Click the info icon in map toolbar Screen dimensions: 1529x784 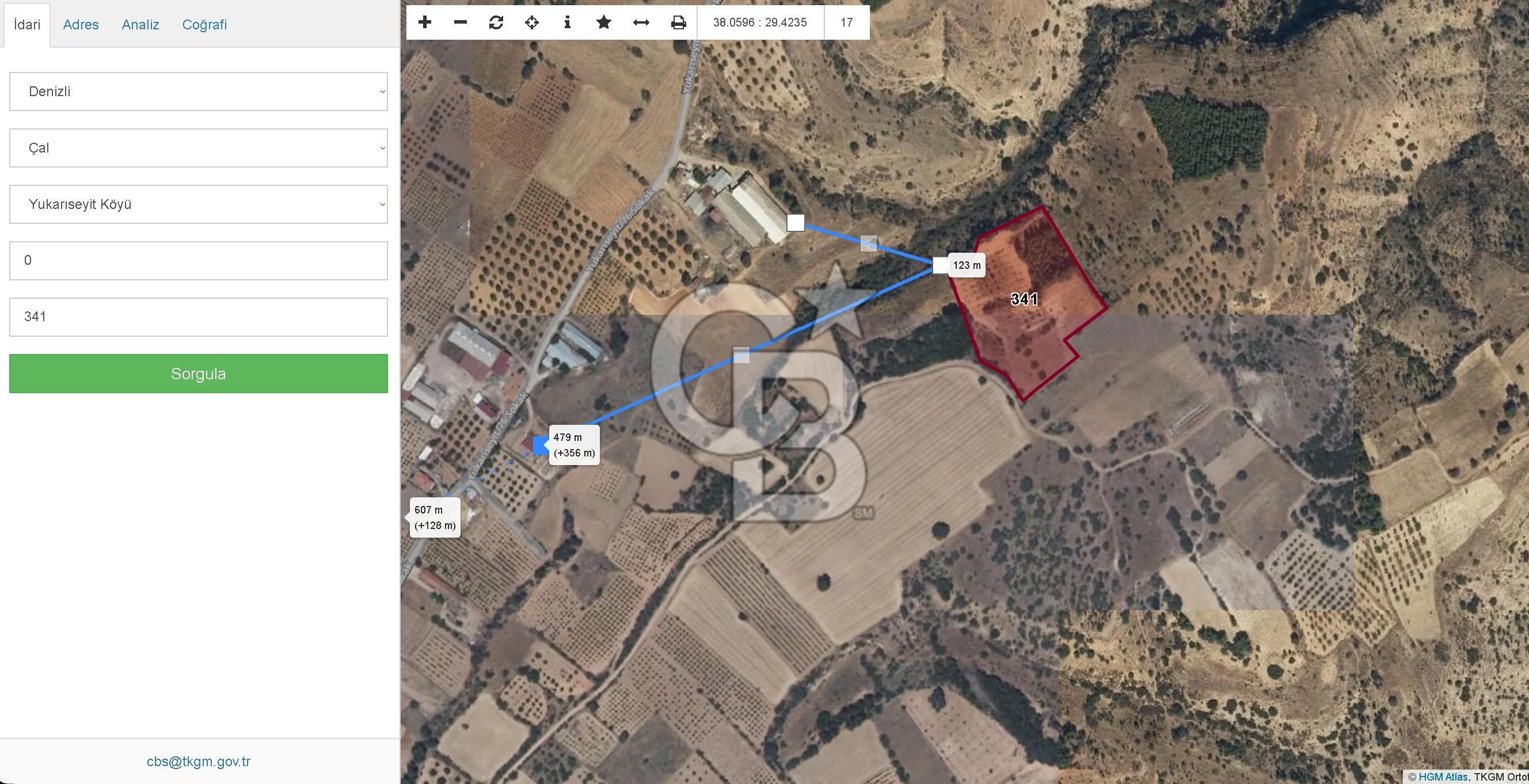[x=568, y=22]
